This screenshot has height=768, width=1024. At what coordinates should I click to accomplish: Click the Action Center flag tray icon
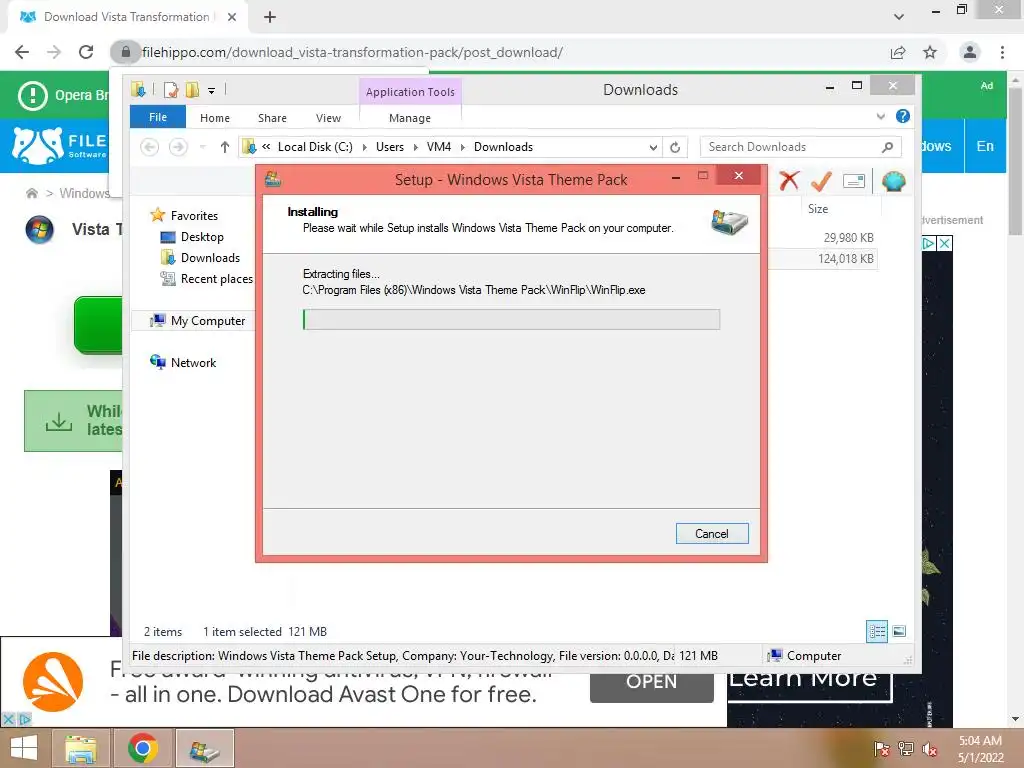click(882, 749)
